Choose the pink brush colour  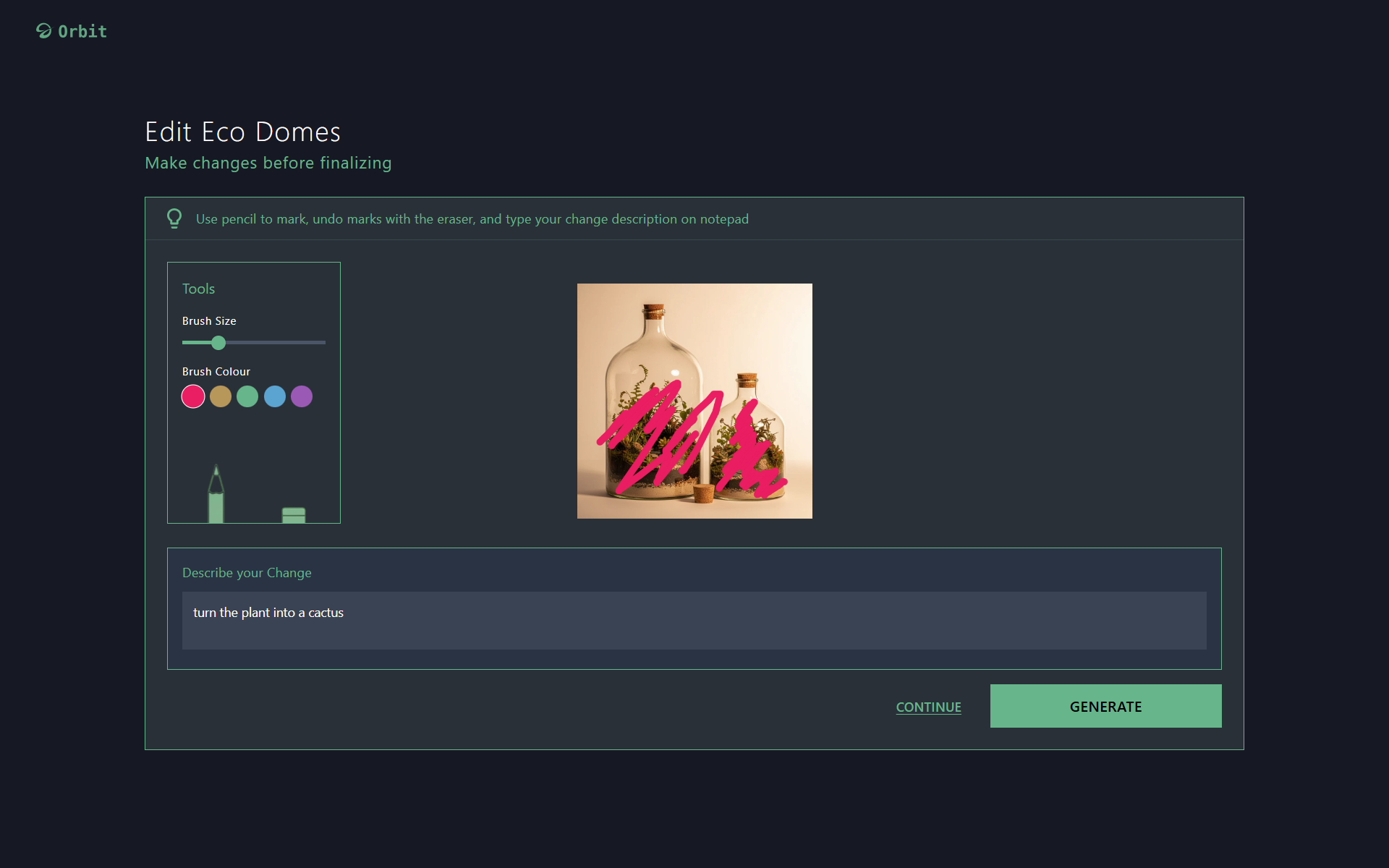click(x=193, y=396)
